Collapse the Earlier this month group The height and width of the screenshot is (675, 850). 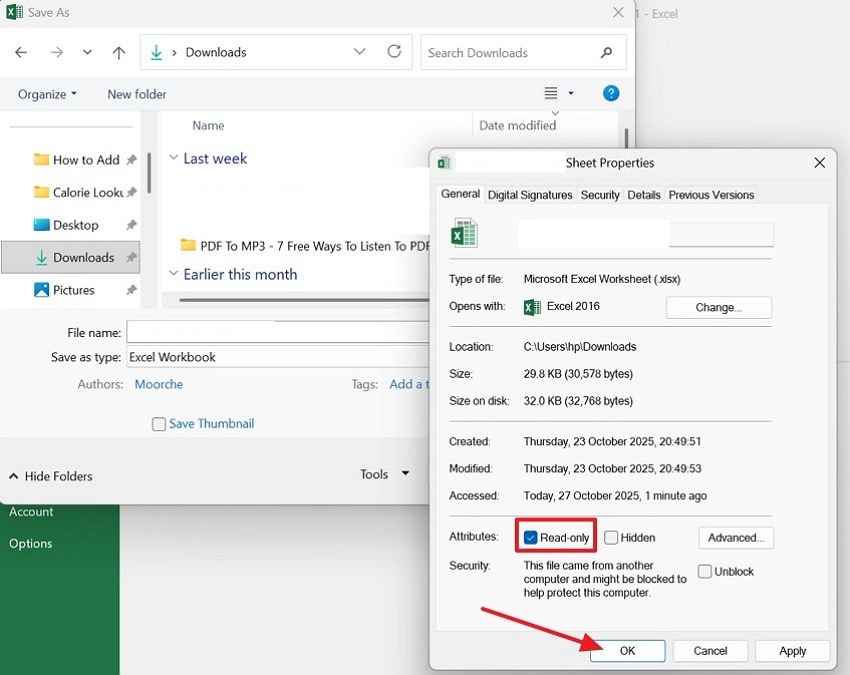coord(173,274)
